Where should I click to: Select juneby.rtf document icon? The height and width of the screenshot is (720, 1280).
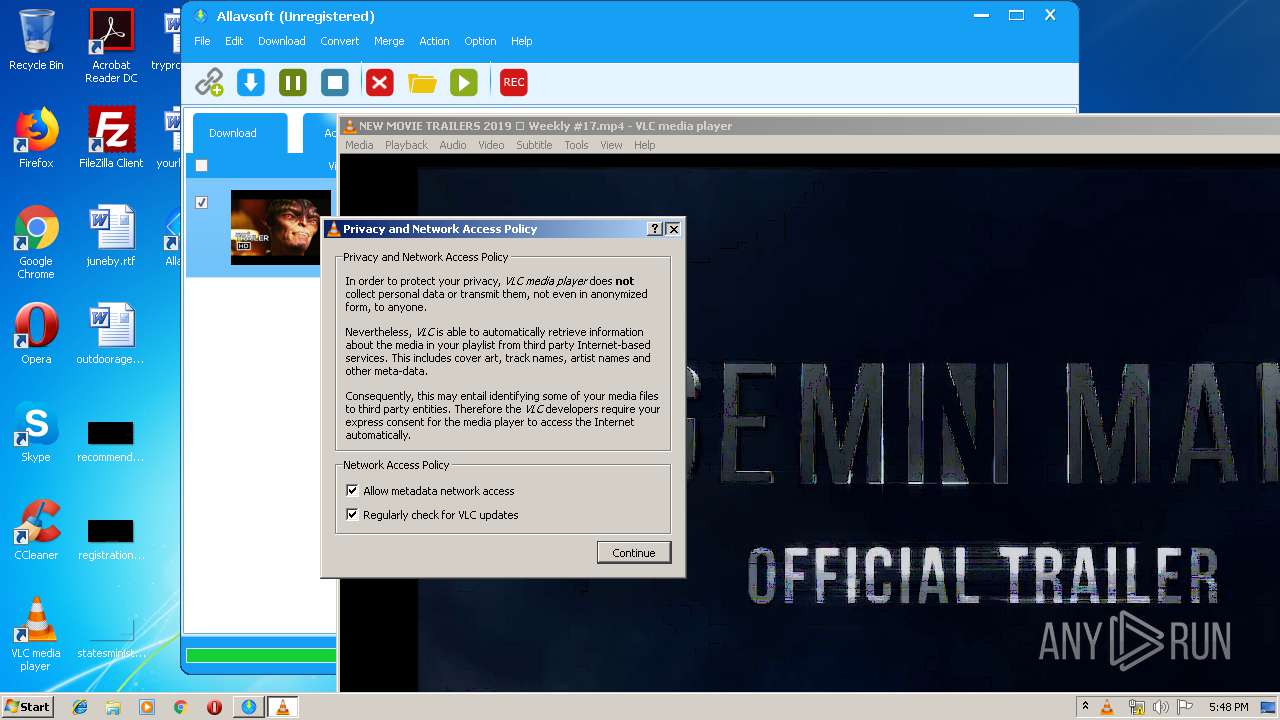[x=111, y=236]
